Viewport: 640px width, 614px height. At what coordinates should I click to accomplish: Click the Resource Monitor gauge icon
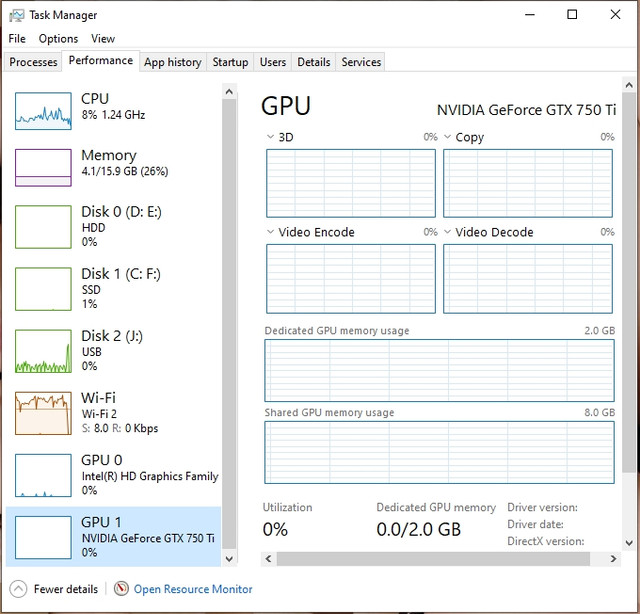(x=121, y=589)
